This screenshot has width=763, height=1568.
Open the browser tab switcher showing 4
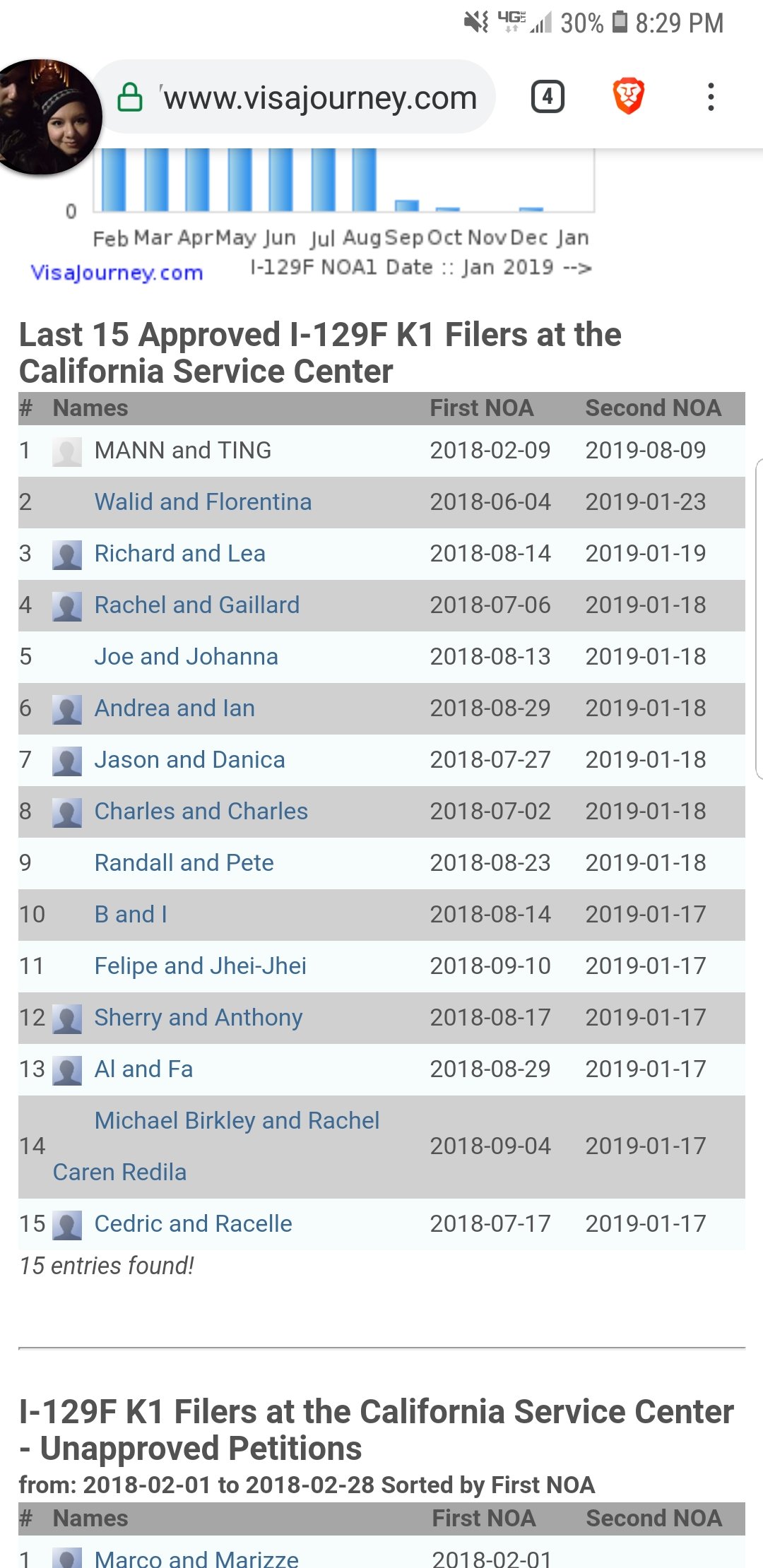[548, 97]
